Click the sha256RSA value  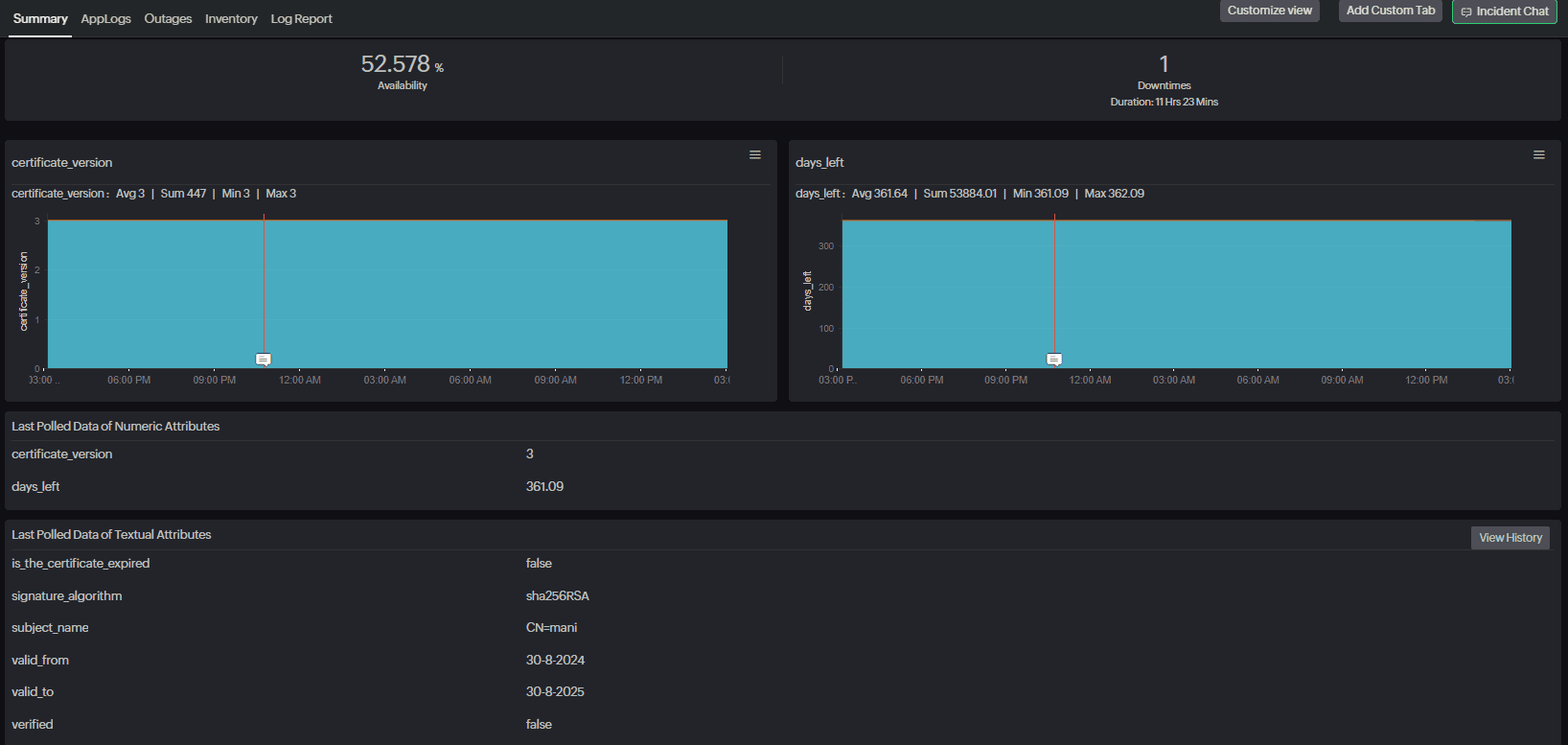(558, 596)
